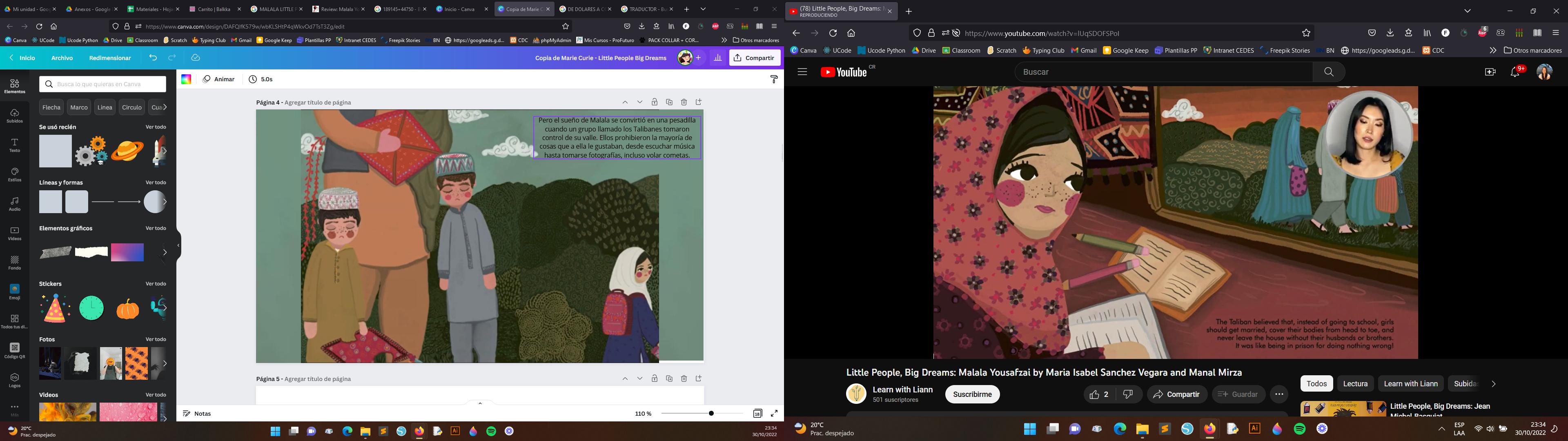Open the Emoji panel in sidebar
This screenshot has width=1568, height=441.
coord(15,292)
